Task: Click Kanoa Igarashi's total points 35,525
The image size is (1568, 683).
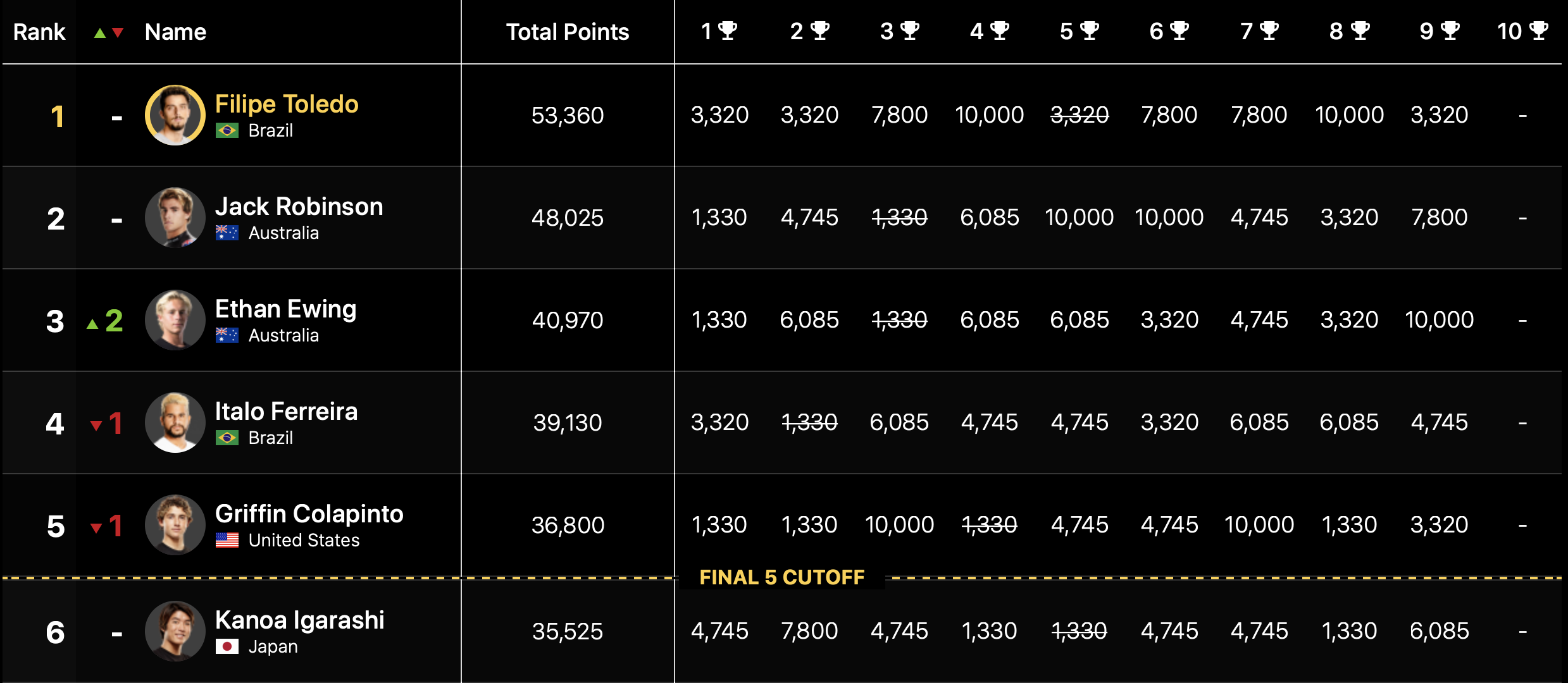Action: tap(568, 631)
